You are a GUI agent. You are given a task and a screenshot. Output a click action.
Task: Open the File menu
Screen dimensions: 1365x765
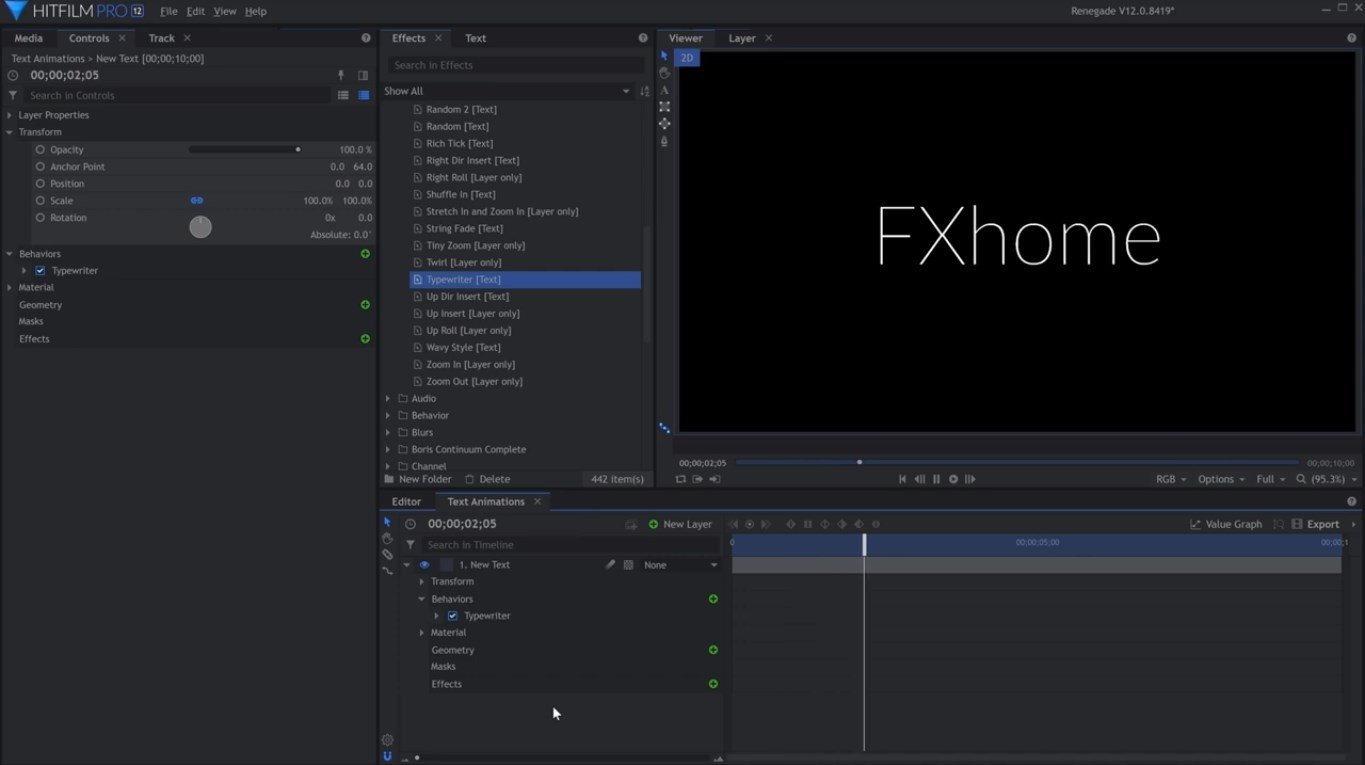[x=169, y=11]
